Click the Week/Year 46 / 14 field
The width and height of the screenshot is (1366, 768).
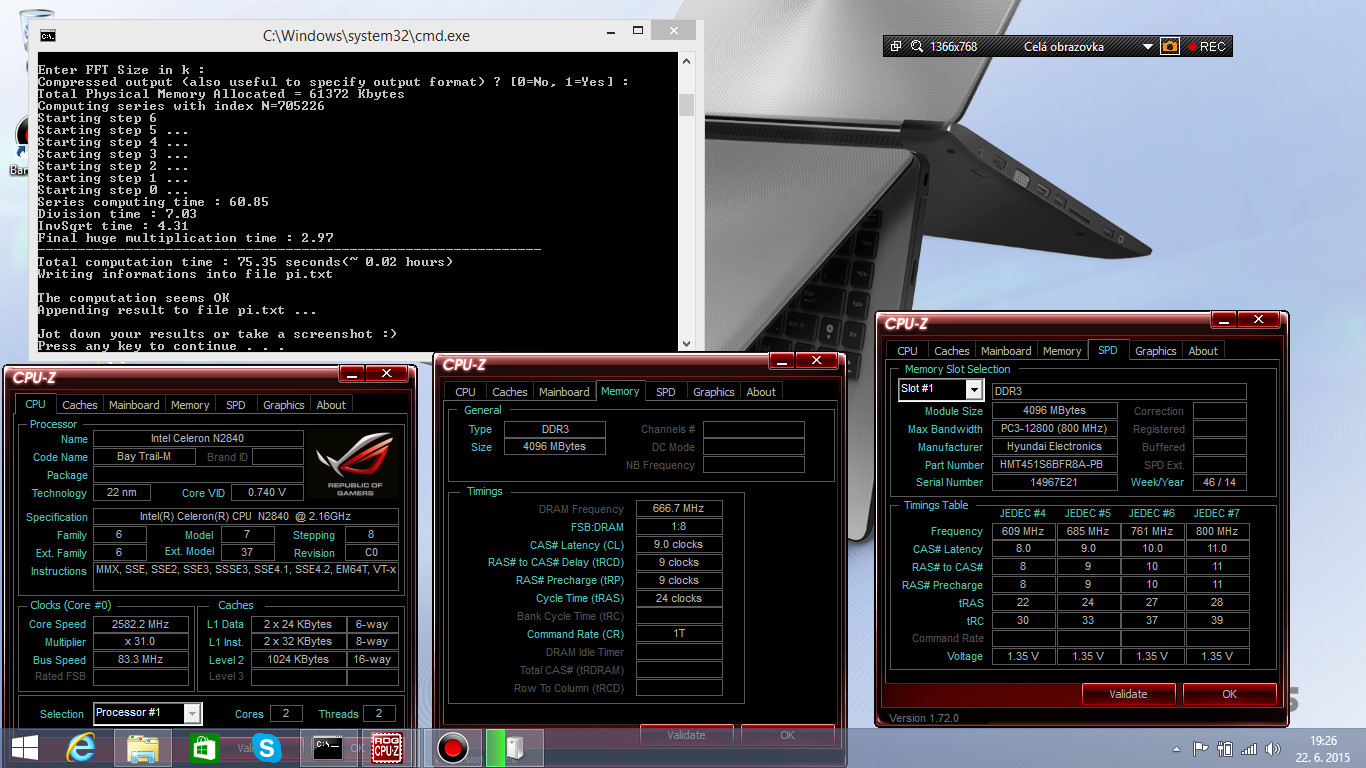[x=1219, y=482]
